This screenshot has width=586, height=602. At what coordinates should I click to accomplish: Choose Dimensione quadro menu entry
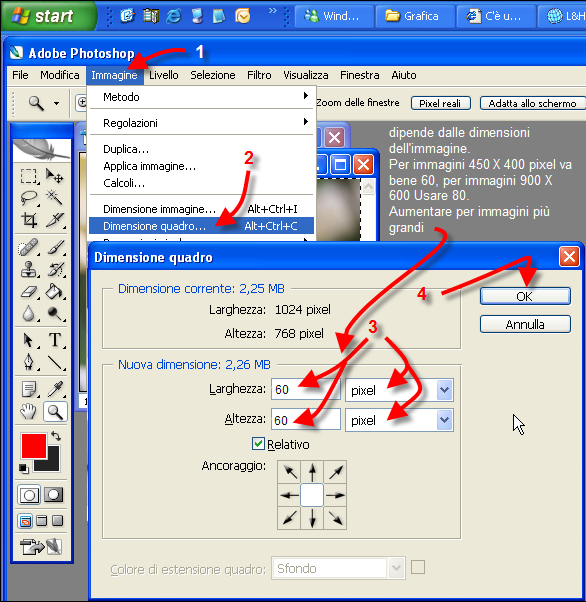tap(202, 226)
